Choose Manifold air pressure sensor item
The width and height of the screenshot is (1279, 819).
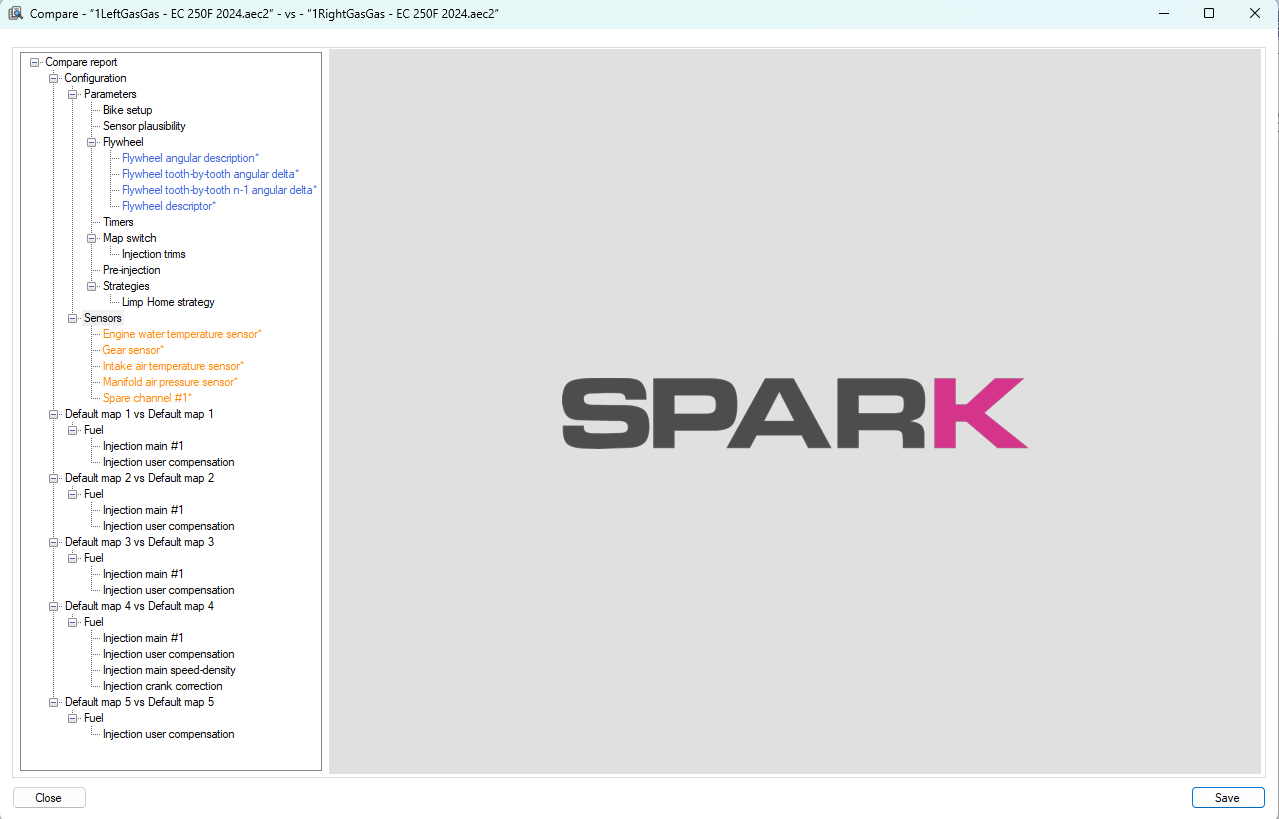coord(170,382)
